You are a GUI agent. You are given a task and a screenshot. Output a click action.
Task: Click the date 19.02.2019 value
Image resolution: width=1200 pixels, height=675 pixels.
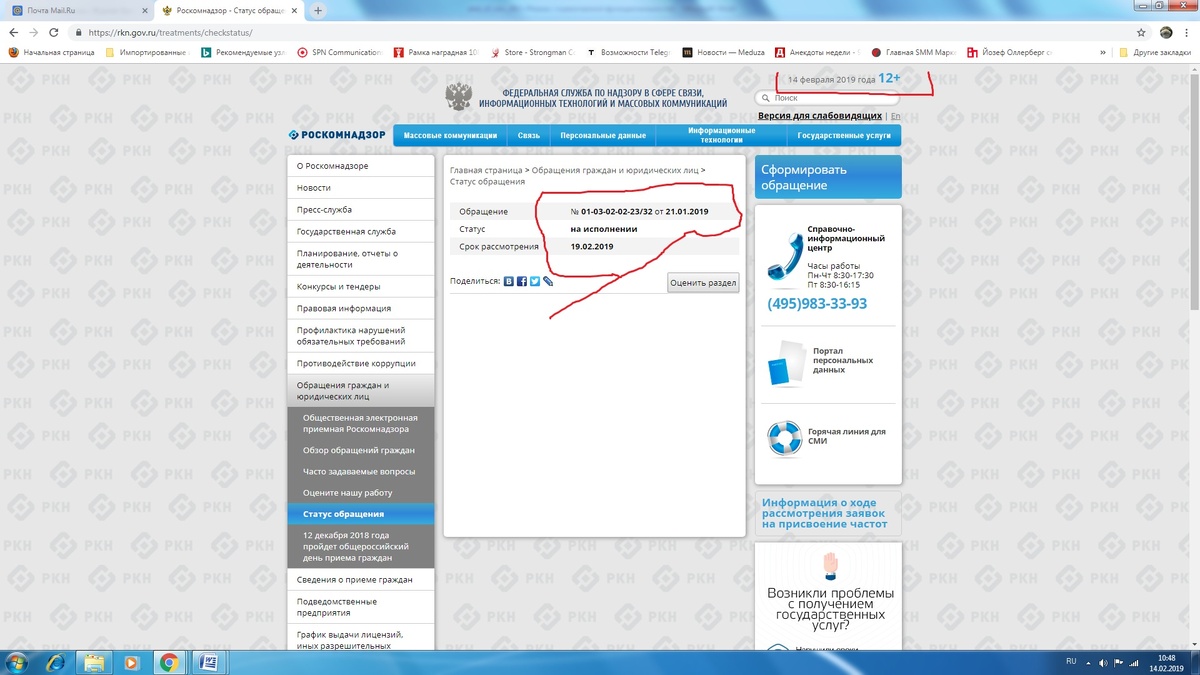pos(592,246)
